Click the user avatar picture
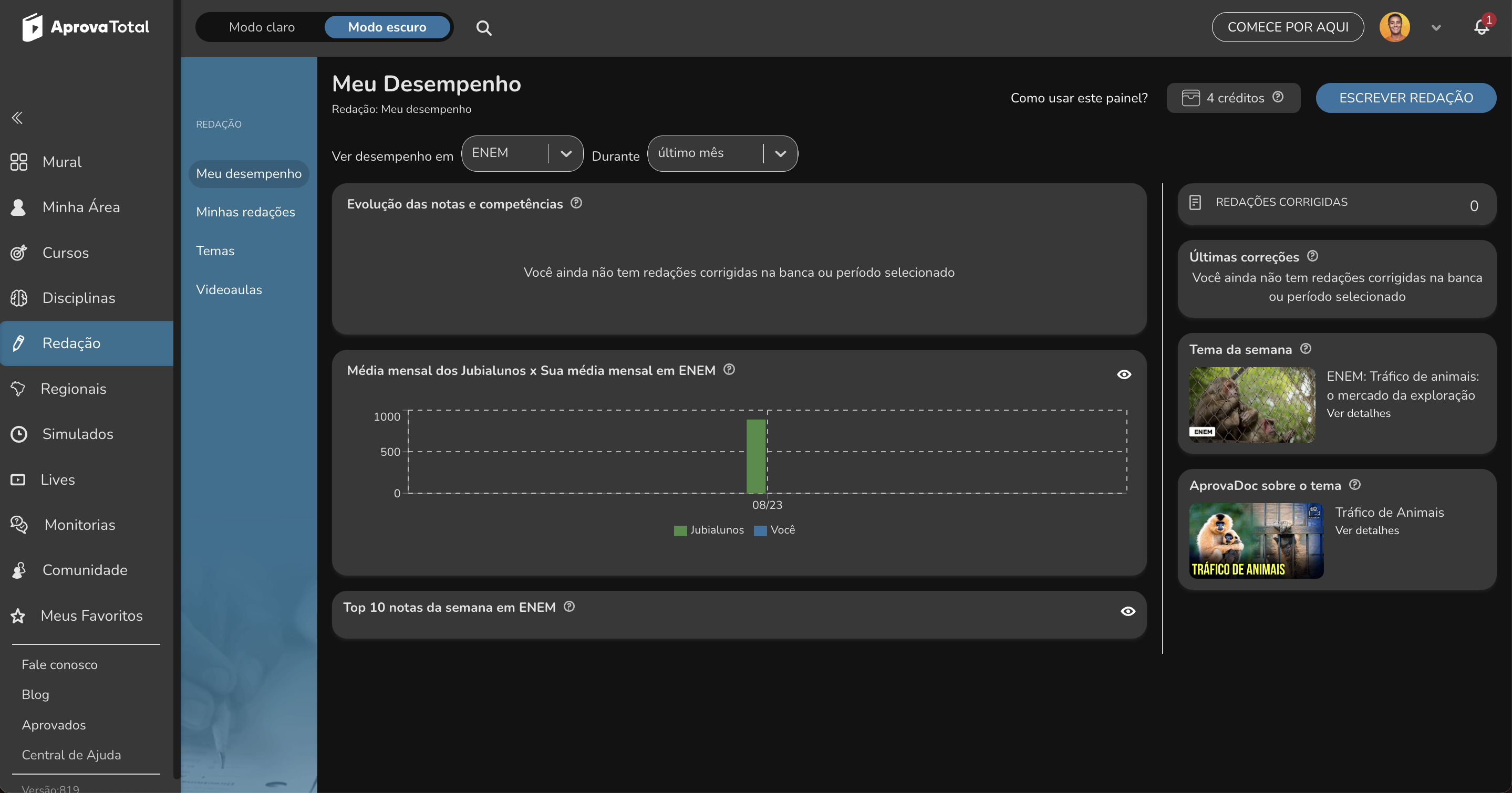The image size is (1512, 793). point(1395,27)
